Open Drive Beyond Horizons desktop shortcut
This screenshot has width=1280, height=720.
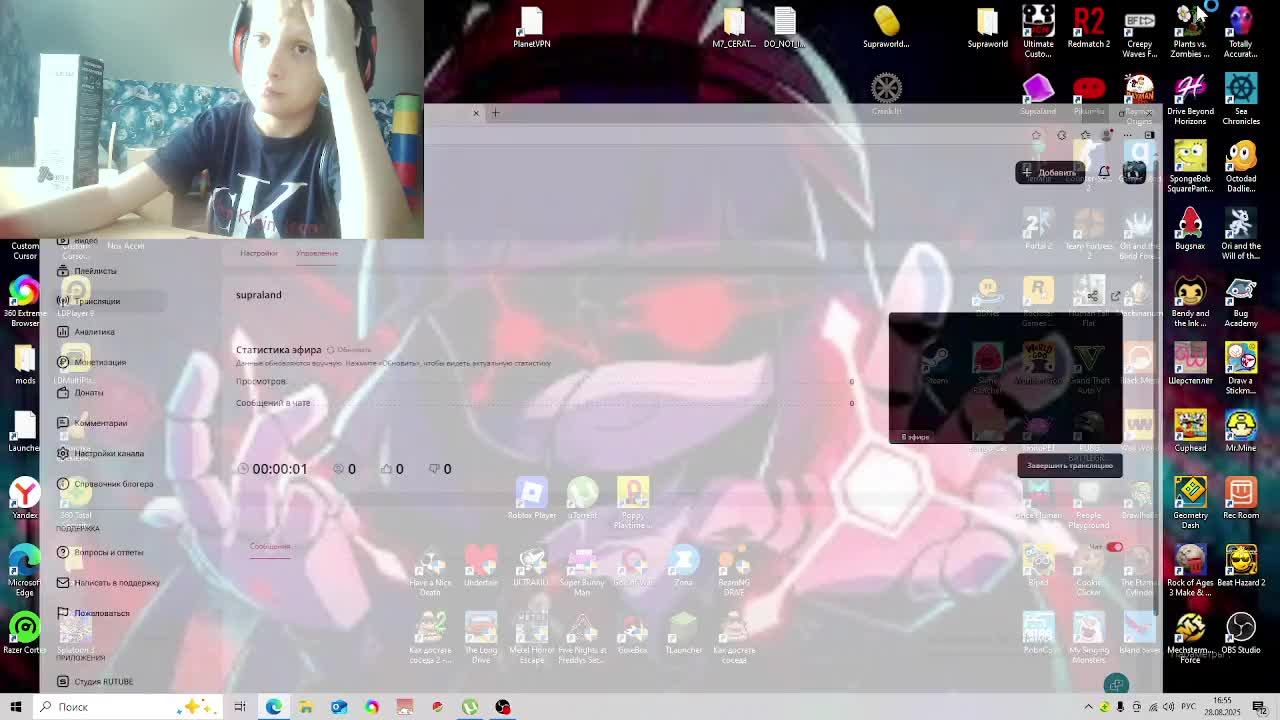click(1190, 99)
